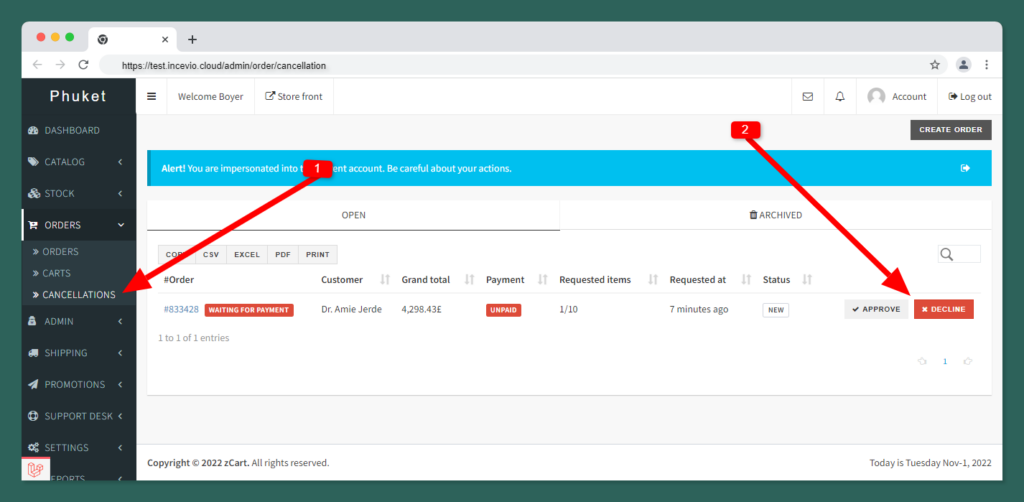Expand the Shipping sidebar menu
The width and height of the screenshot is (1024, 502).
coord(78,353)
